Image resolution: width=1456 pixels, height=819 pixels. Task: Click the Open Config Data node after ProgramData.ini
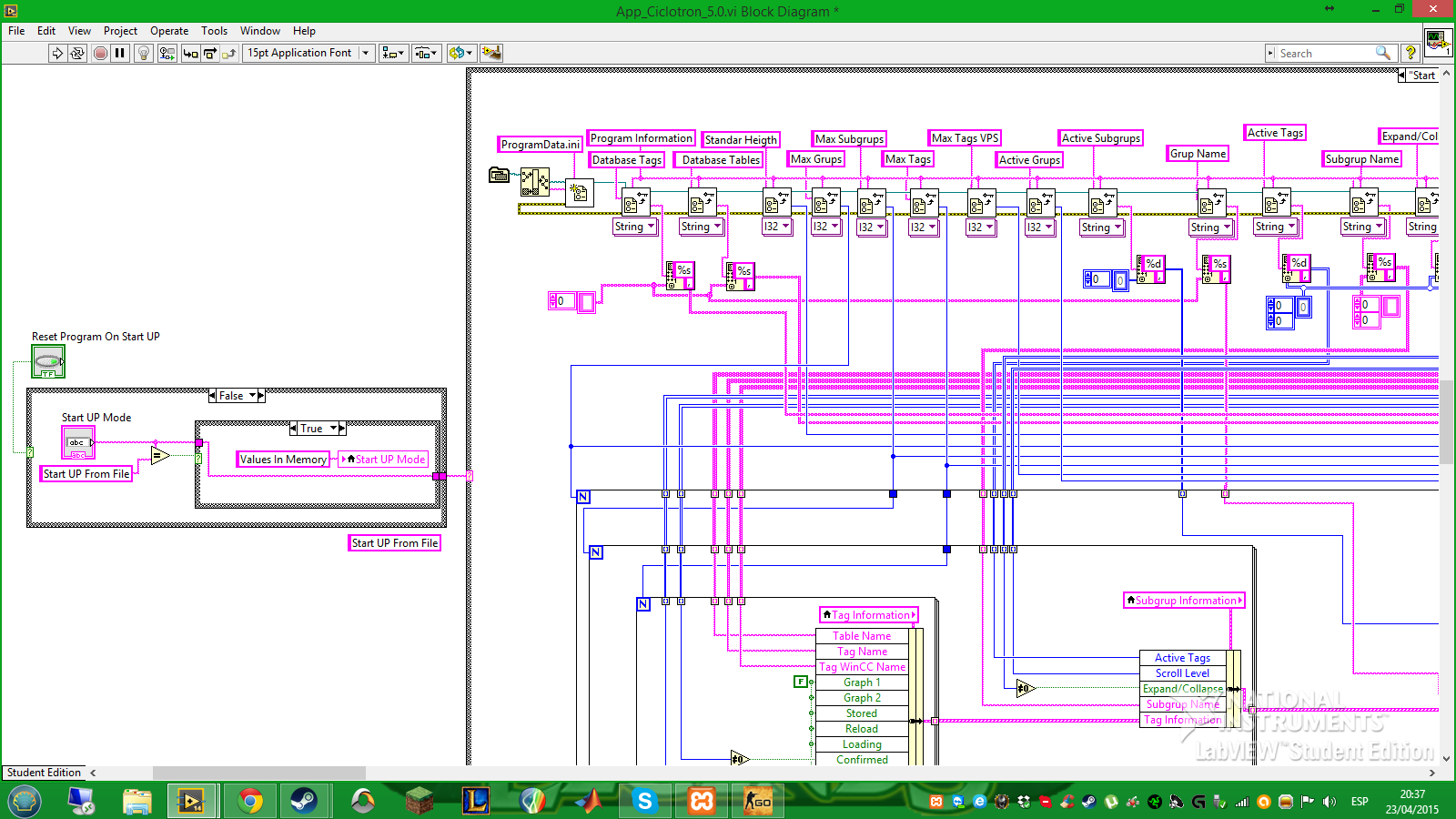(579, 192)
